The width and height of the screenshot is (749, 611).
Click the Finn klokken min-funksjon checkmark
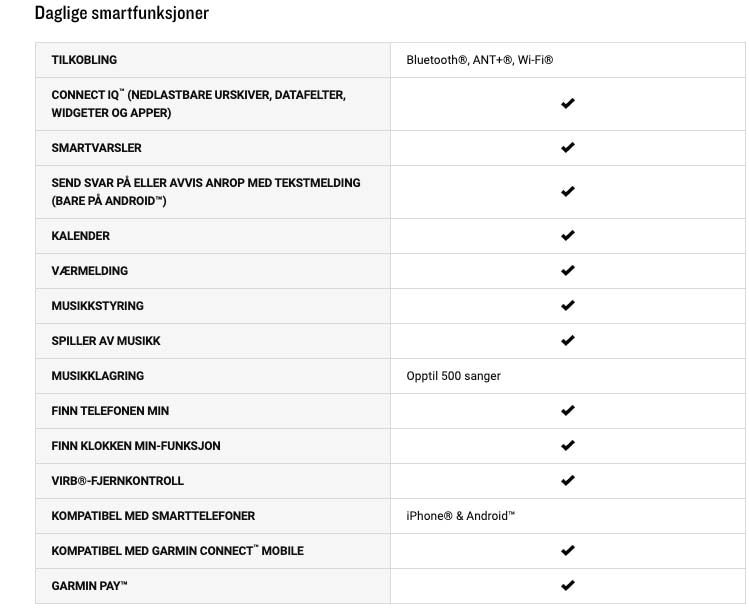[x=567, y=445]
